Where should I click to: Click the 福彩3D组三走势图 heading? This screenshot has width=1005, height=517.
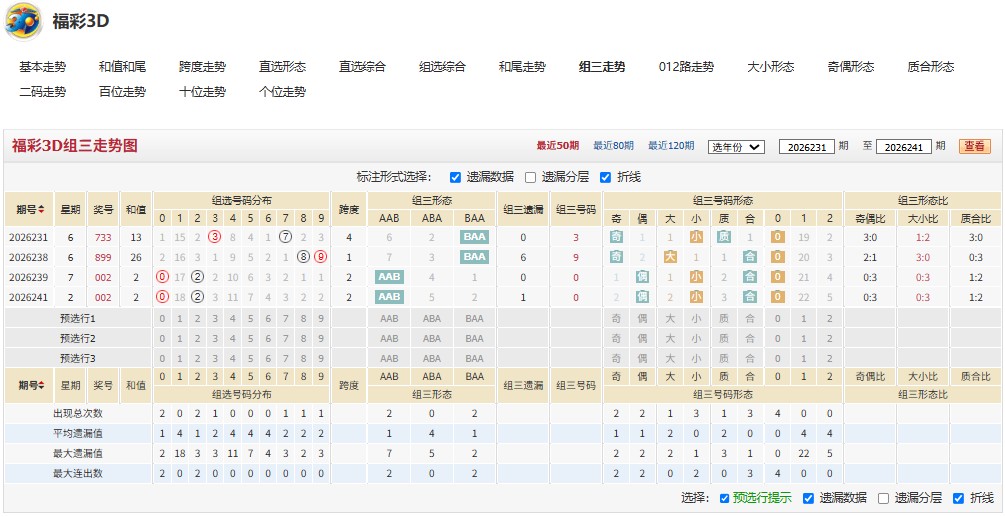74,146
